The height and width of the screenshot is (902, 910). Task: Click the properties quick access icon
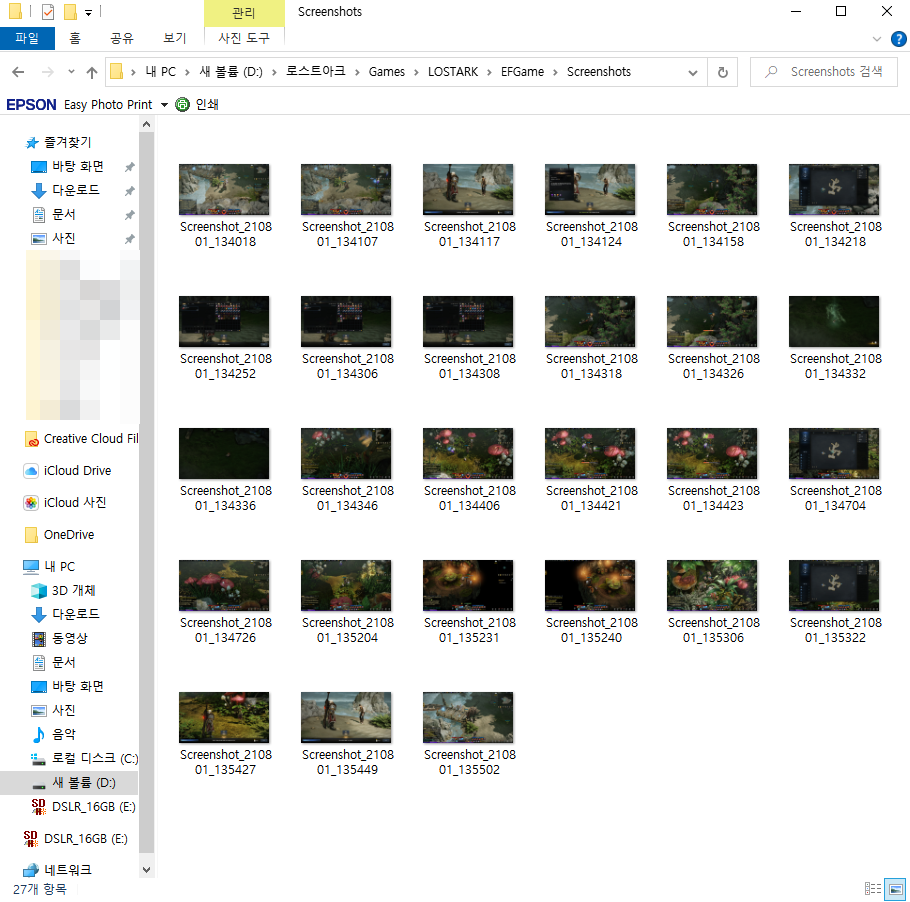coord(48,11)
